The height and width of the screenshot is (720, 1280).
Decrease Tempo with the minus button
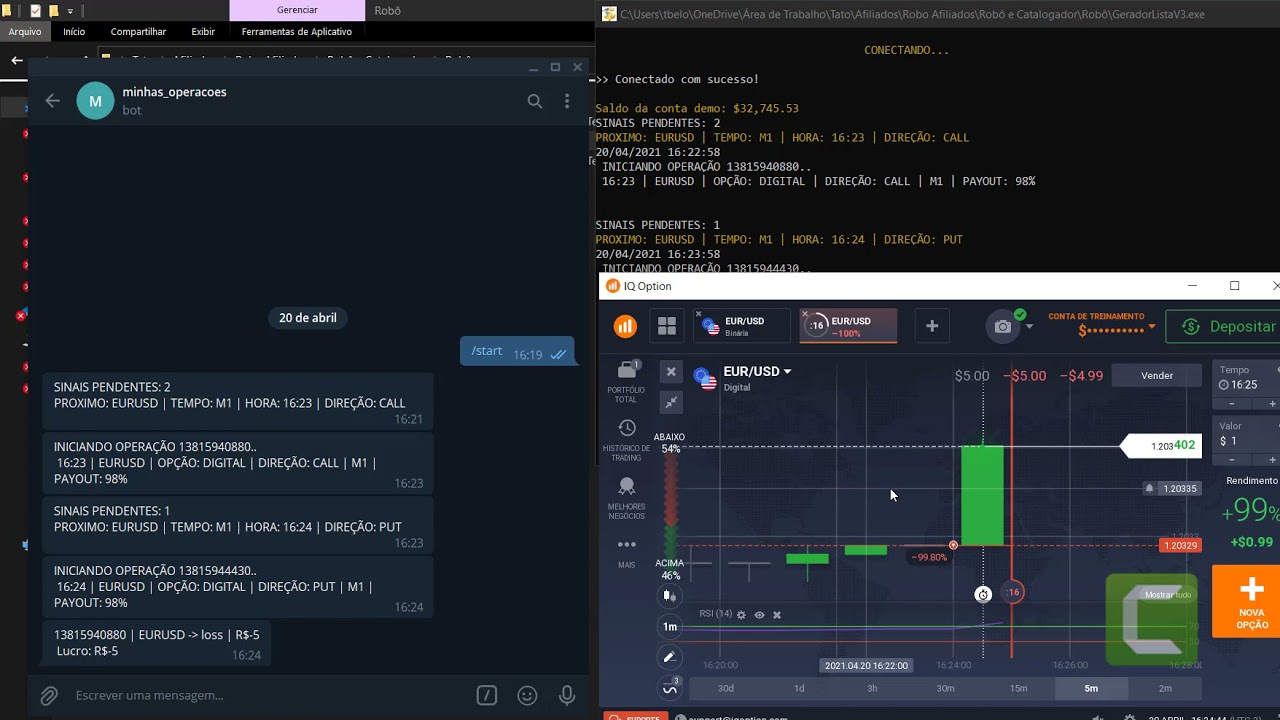point(1231,404)
